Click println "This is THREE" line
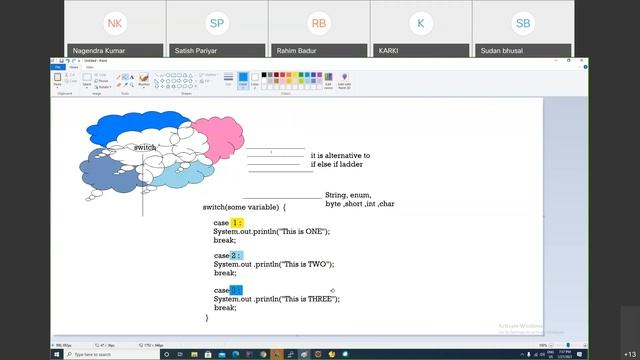 [277, 299]
